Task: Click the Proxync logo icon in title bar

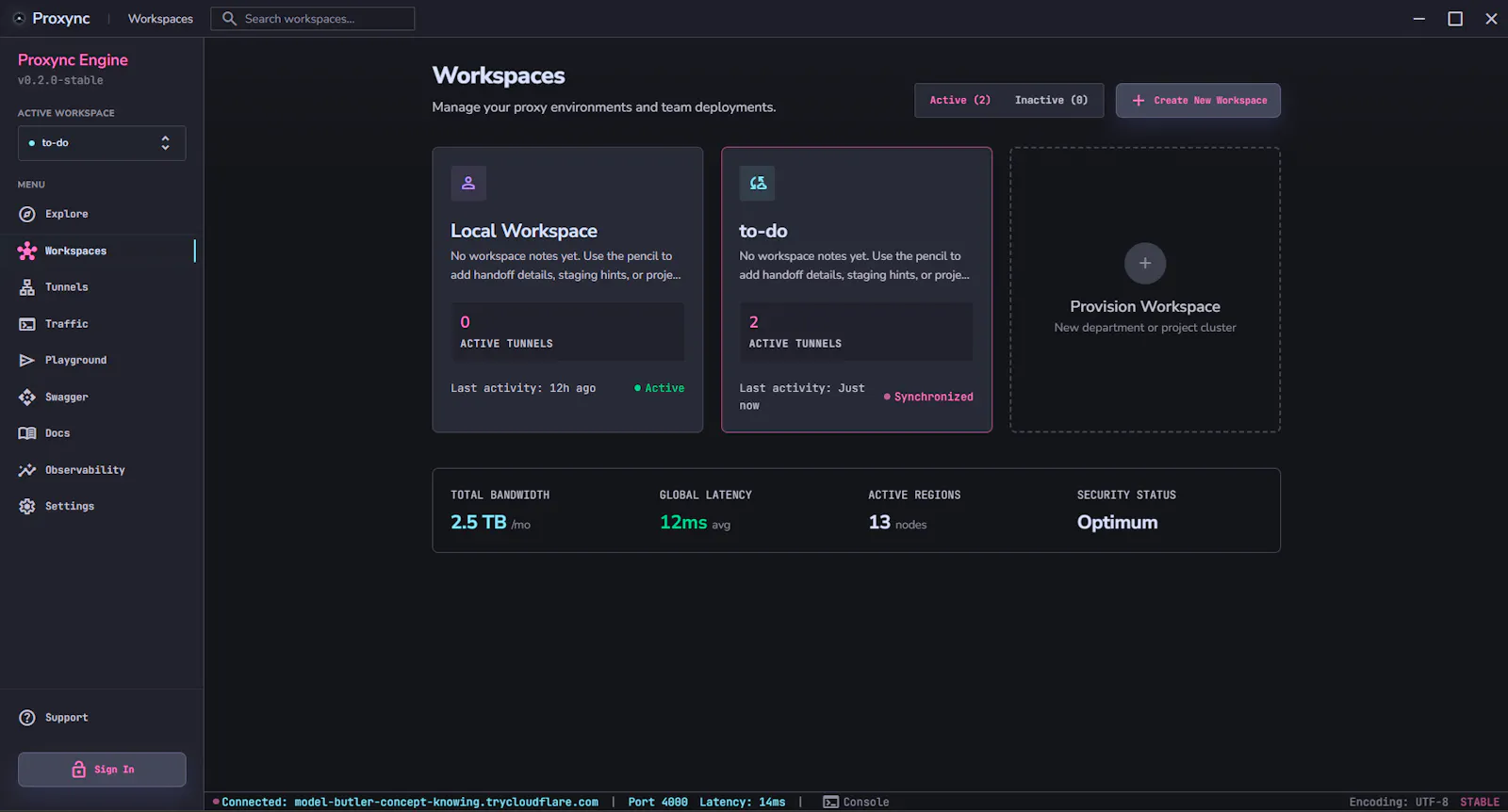Action: click(x=19, y=19)
